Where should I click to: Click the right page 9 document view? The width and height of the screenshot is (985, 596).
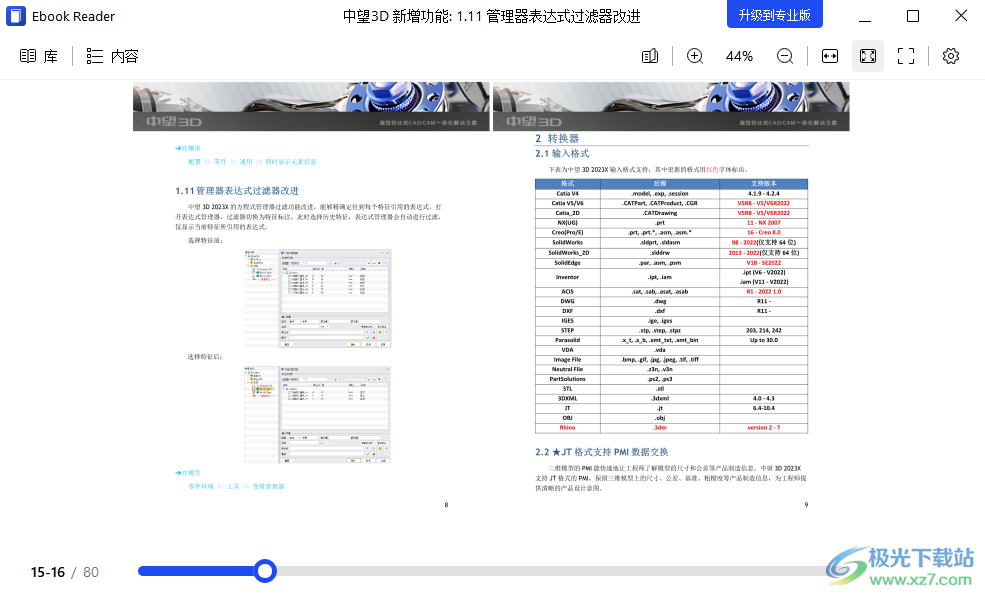pos(671,295)
